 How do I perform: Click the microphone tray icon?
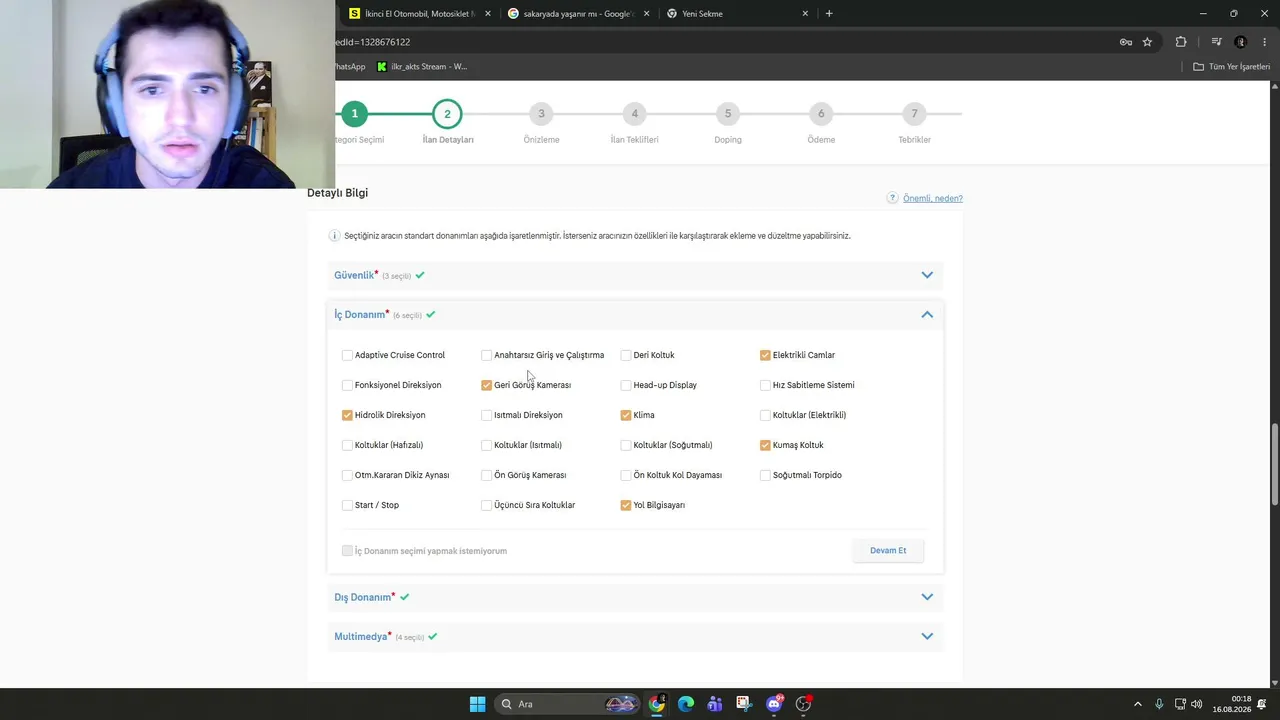coord(1159,704)
